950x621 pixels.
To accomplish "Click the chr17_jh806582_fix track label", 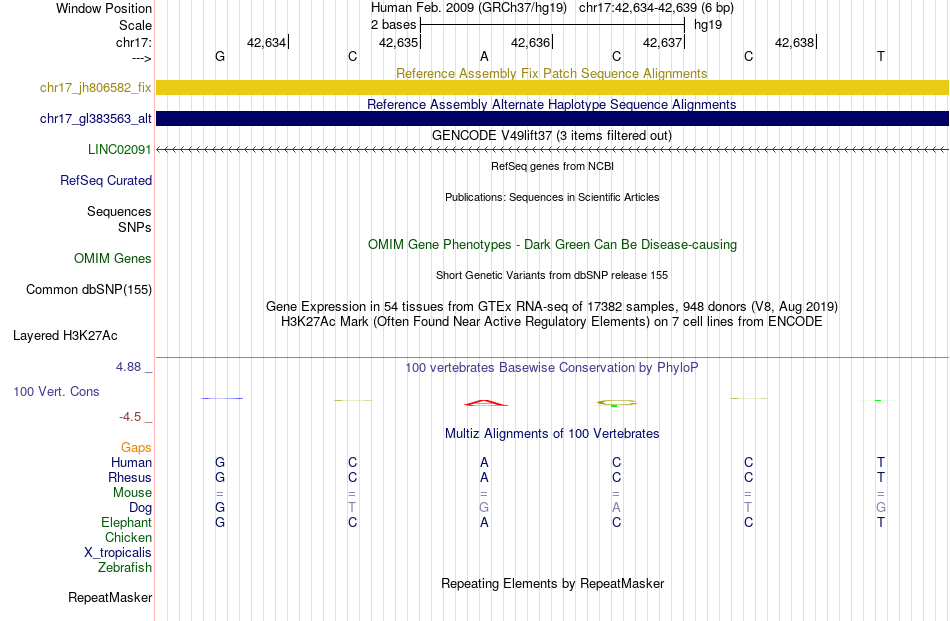I will point(95,88).
